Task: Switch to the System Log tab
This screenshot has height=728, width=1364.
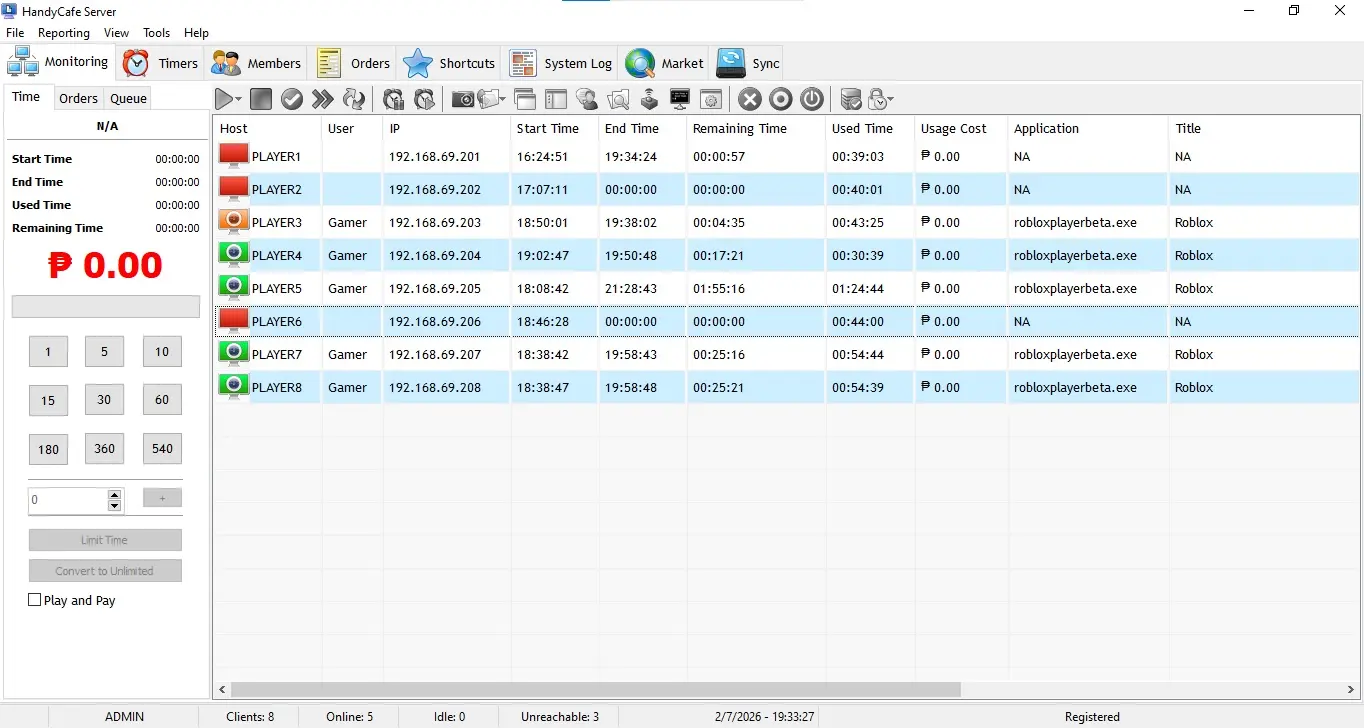Action: tap(561, 63)
